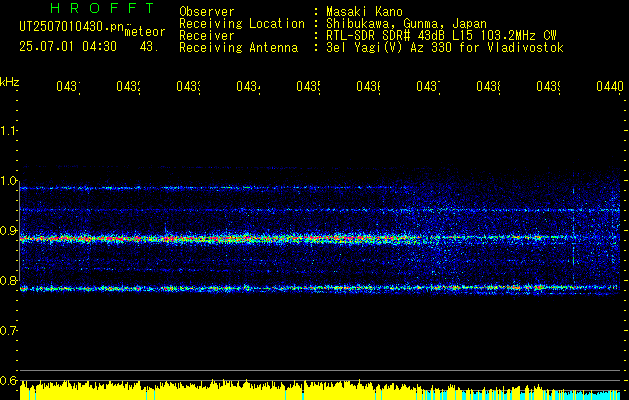The image size is (629, 400).
Task: Click the 0.8 kHz frequency axis label
Action: point(8,280)
